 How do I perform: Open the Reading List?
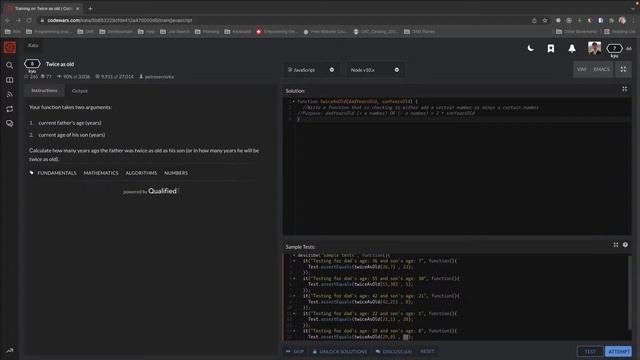pyautogui.click(x=620, y=31)
